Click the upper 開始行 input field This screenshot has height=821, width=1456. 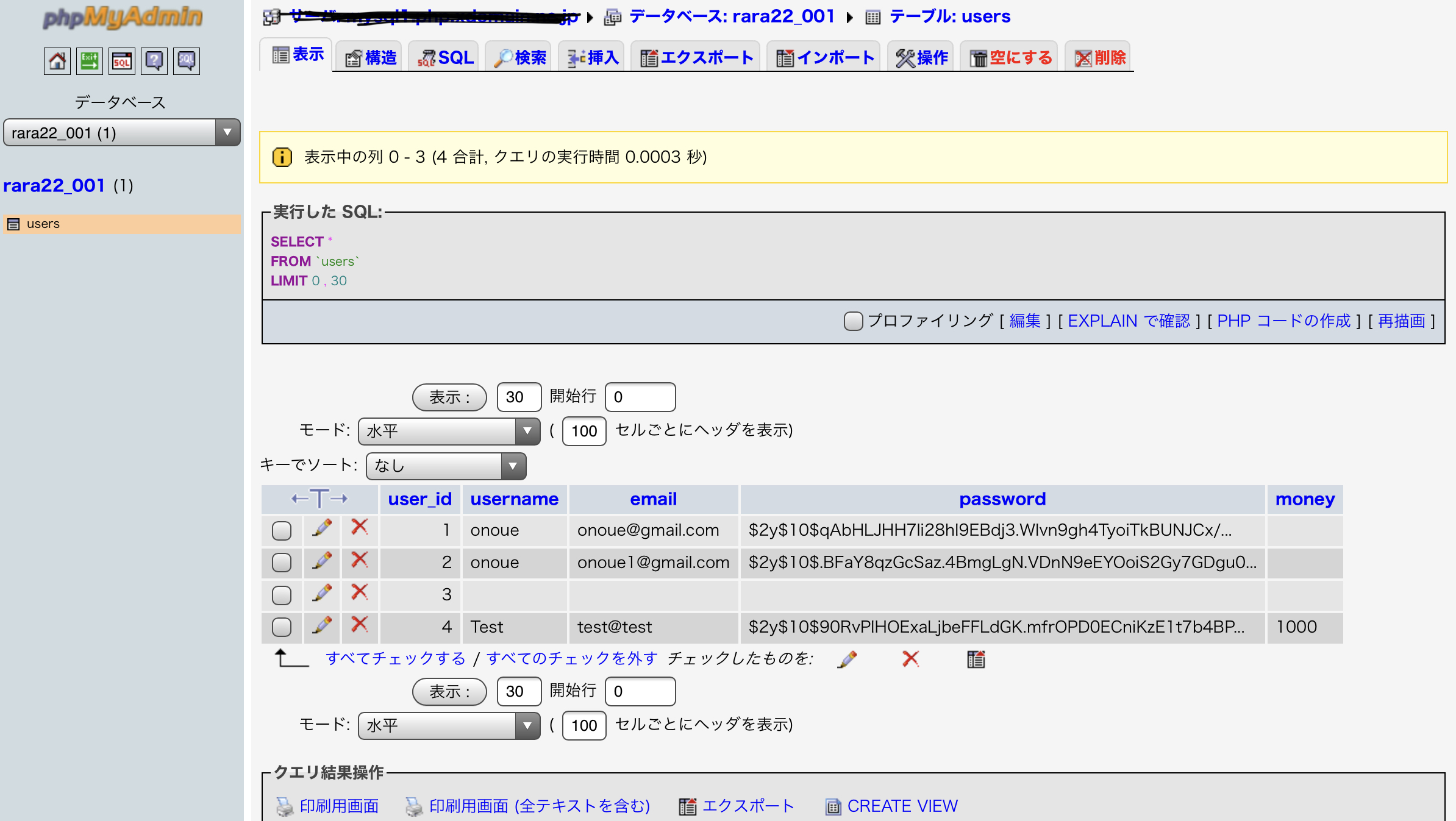pos(640,397)
